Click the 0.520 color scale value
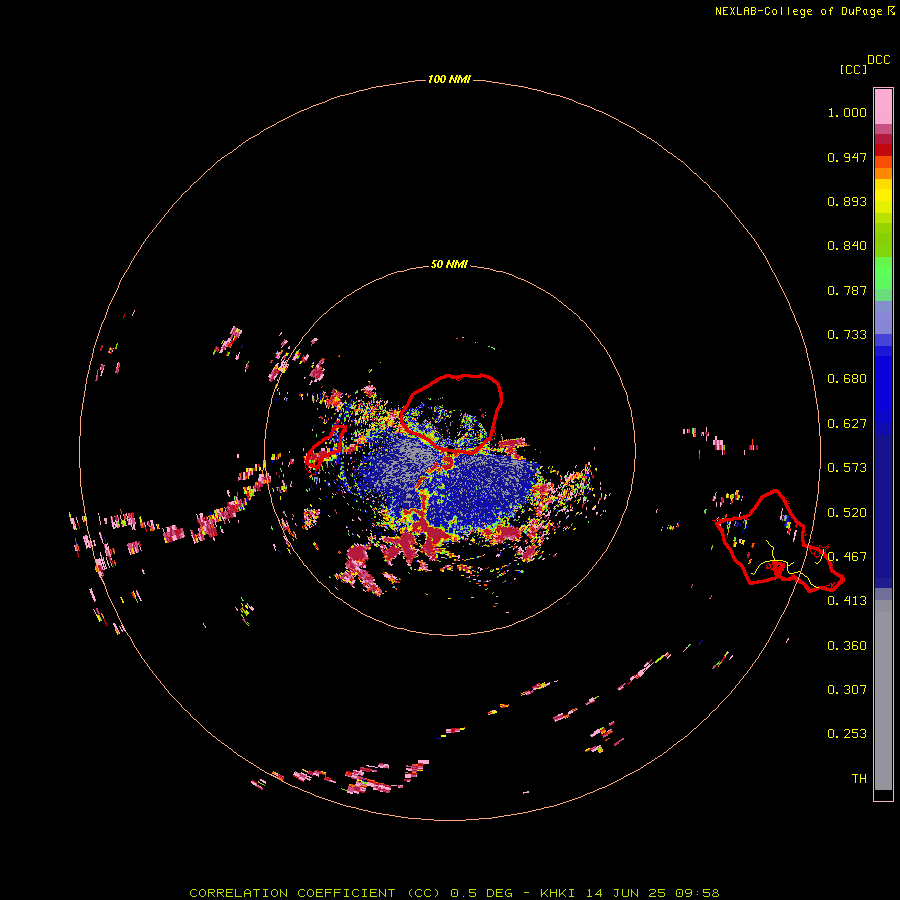The height and width of the screenshot is (900, 900). (847, 513)
